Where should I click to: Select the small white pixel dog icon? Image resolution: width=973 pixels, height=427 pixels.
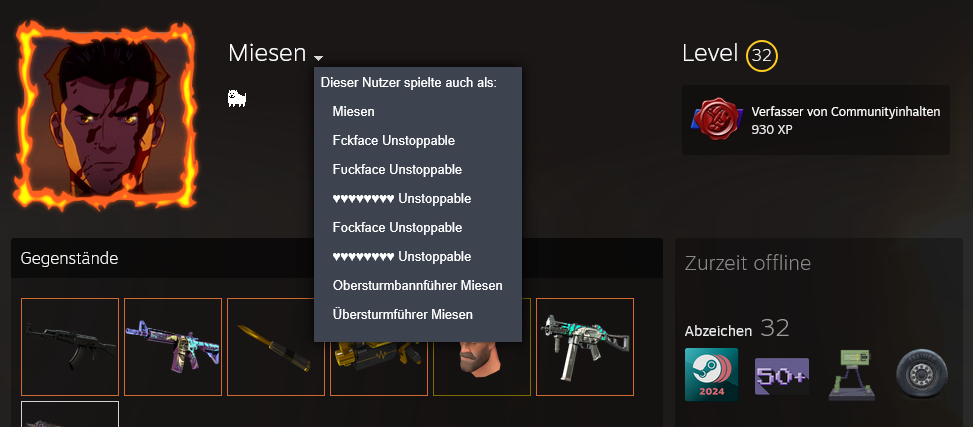pos(237,98)
